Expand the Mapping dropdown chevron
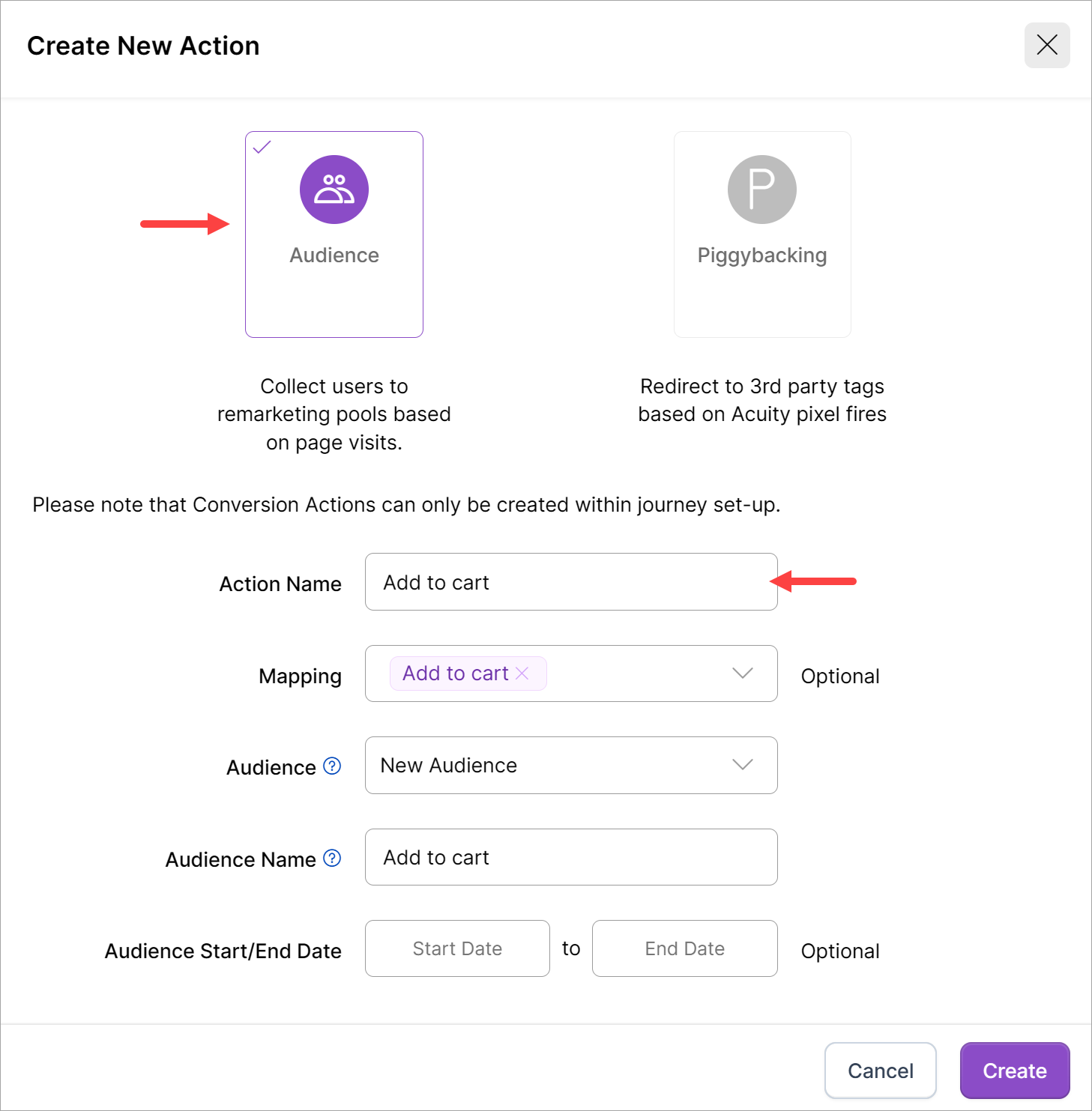Image resolution: width=1092 pixels, height=1111 pixels. click(742, 673)
